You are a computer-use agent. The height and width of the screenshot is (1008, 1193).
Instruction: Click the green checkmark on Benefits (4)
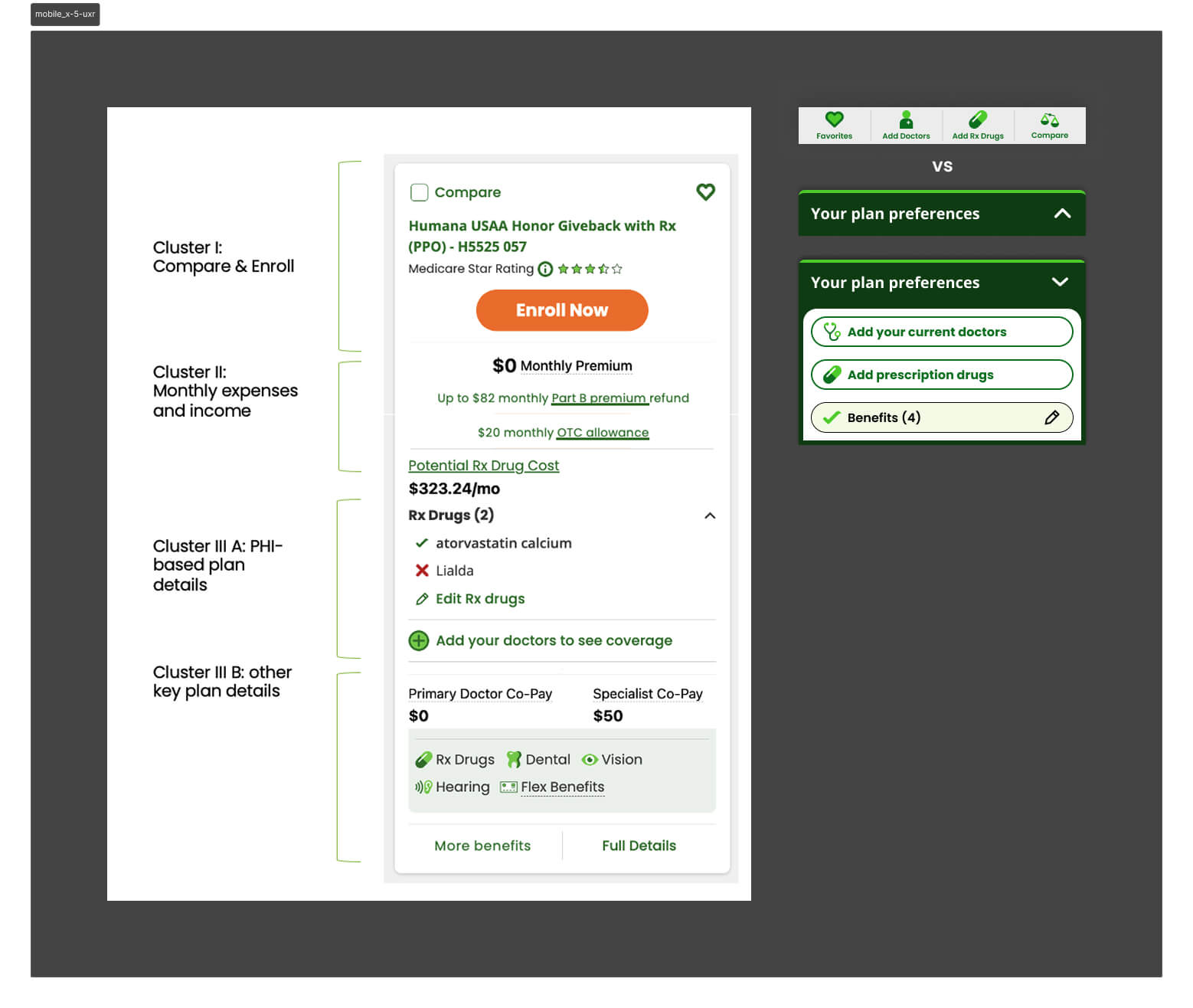pos(832,417)
